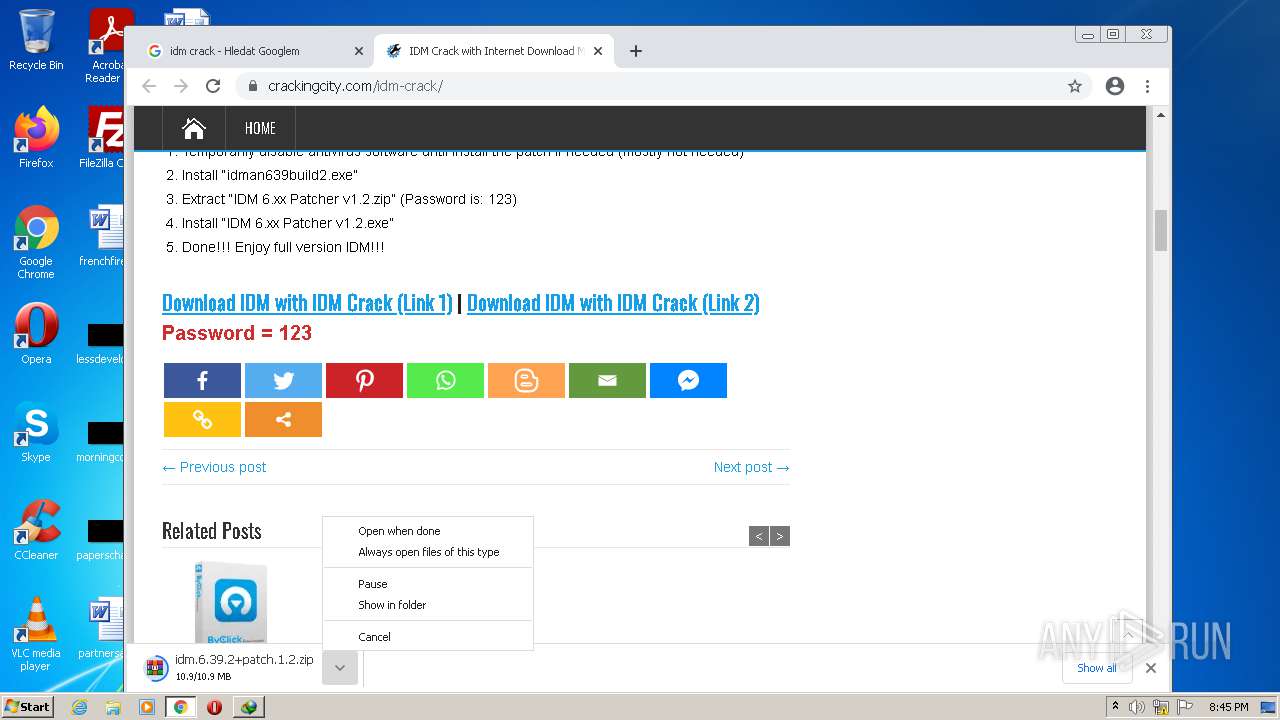
Task: Close the 'idm crack - Hledat Googlem' tab
Action: (x=359, y=51)
